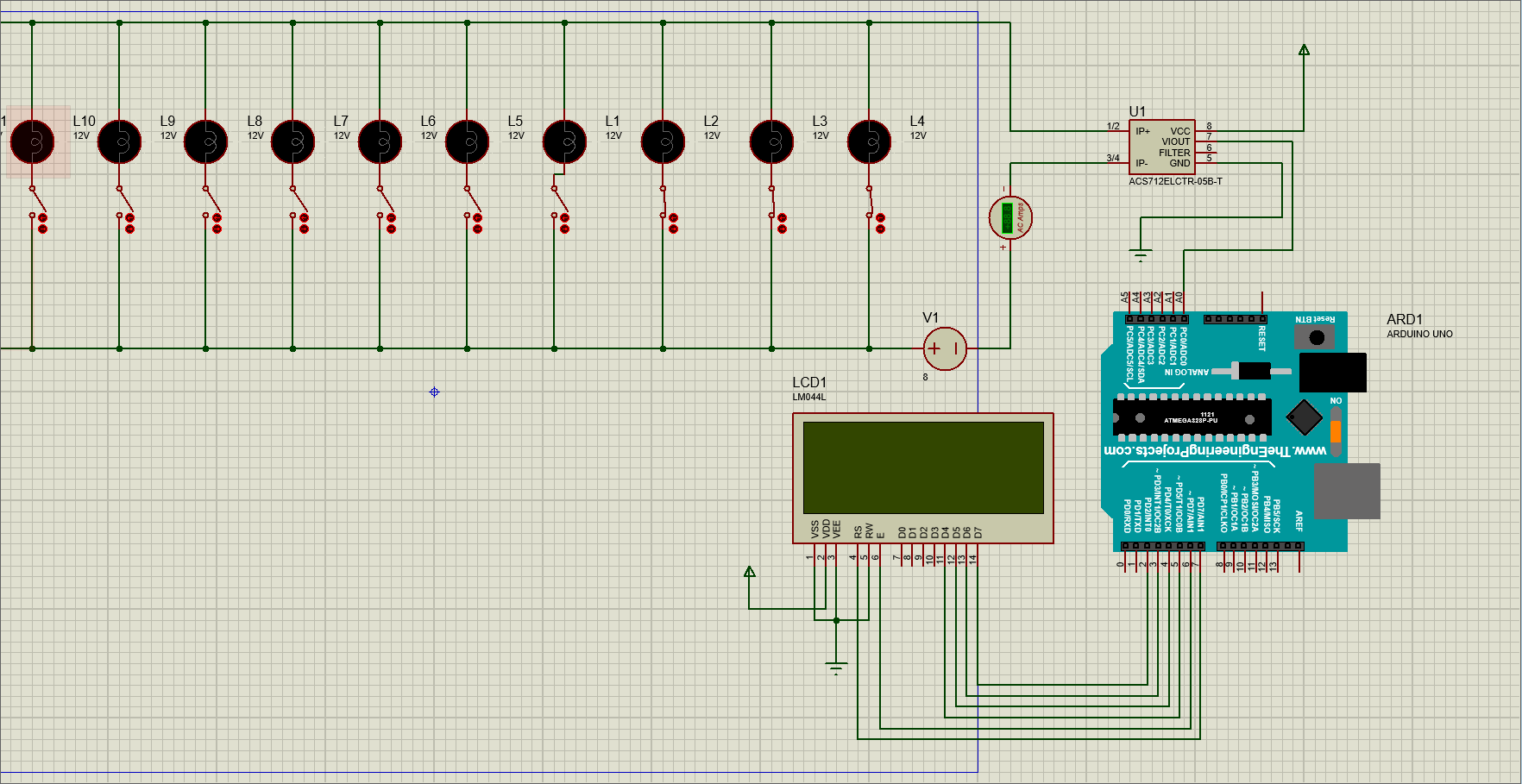Click the blue origin marker on the sheet
The image size is (1522, 784).
click(435, 392)
